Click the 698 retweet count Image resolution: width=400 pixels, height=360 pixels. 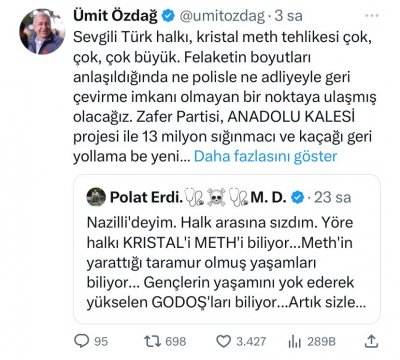point(176,341)
